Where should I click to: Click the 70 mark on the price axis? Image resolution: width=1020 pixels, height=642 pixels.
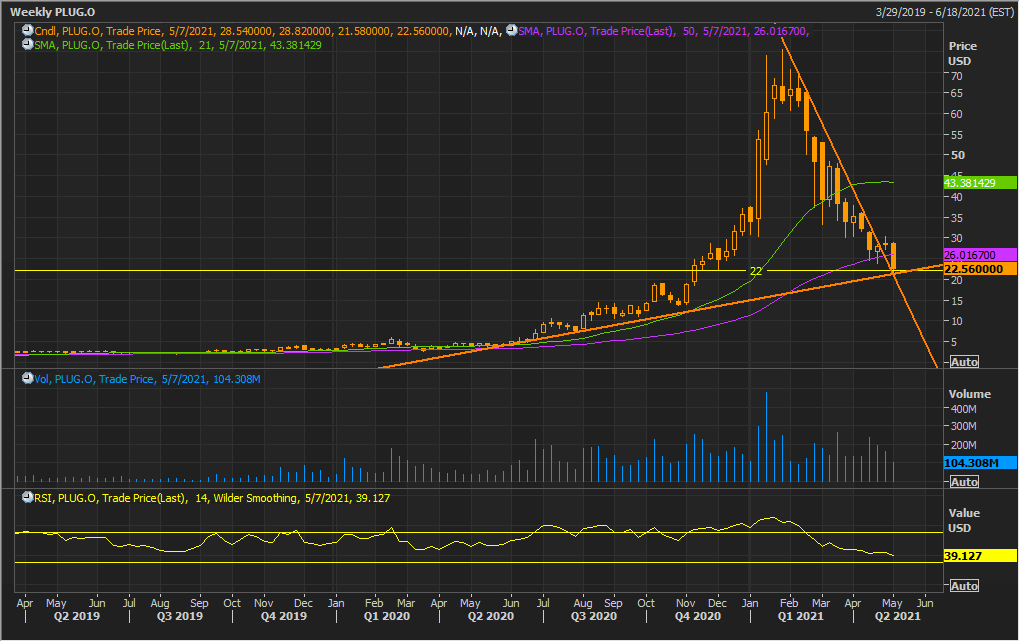point(956,77)
